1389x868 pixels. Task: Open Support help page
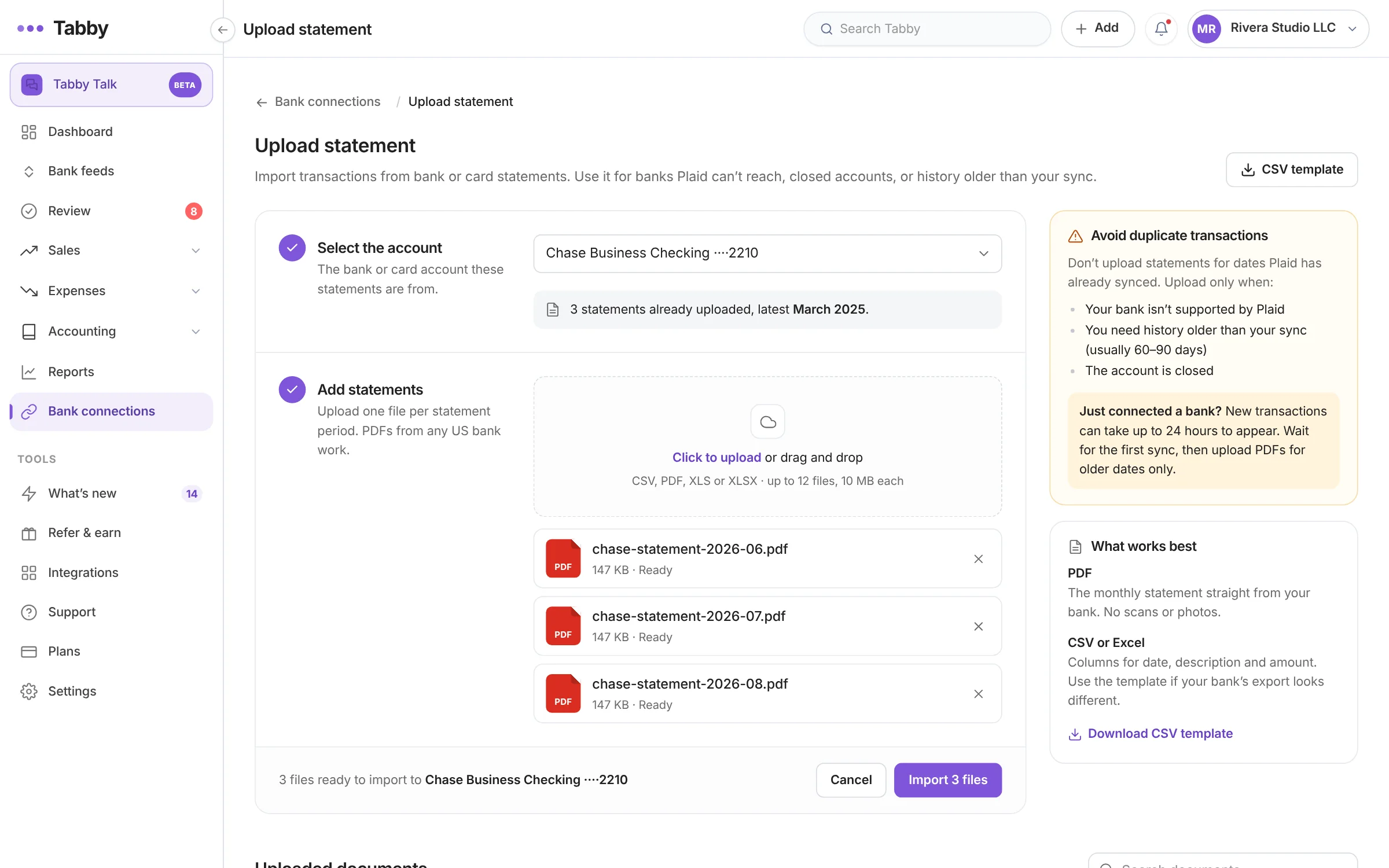click(111, 612)
